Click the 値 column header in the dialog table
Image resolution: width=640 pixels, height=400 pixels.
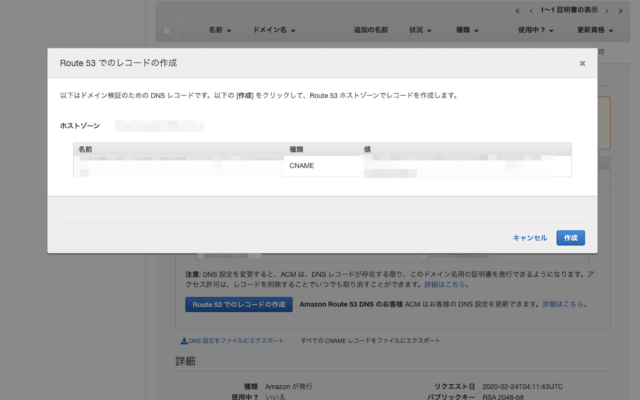pyautogui.click(x=367, y=149)
